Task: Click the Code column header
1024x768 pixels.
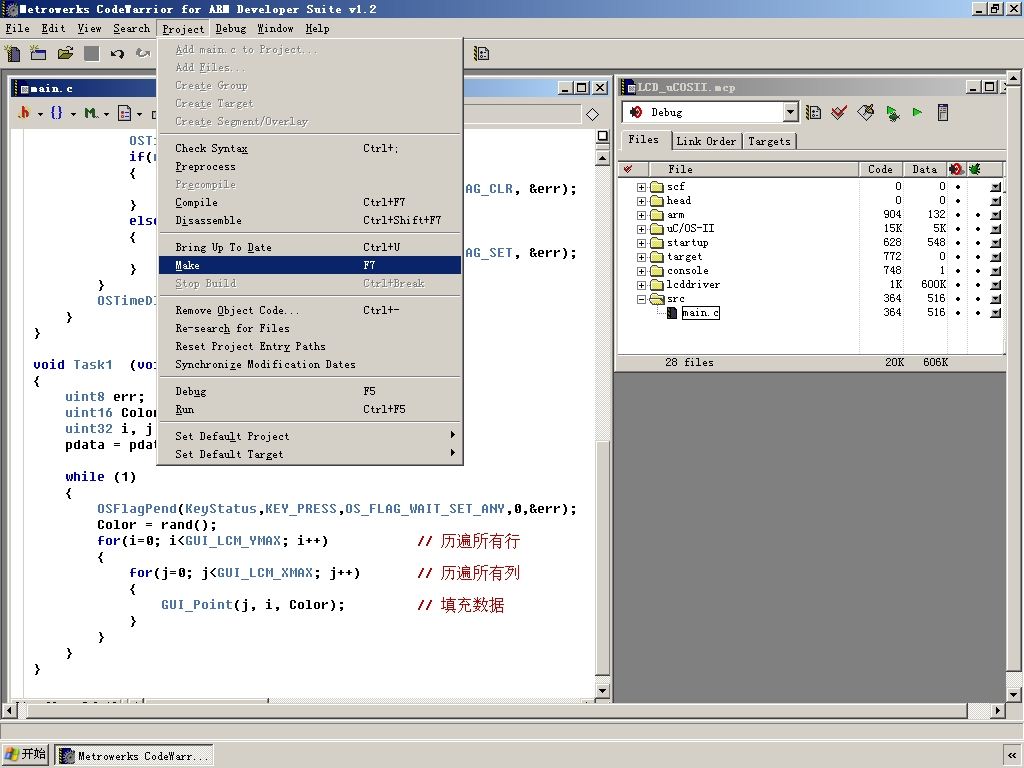Action: click(x=880, y=169)
